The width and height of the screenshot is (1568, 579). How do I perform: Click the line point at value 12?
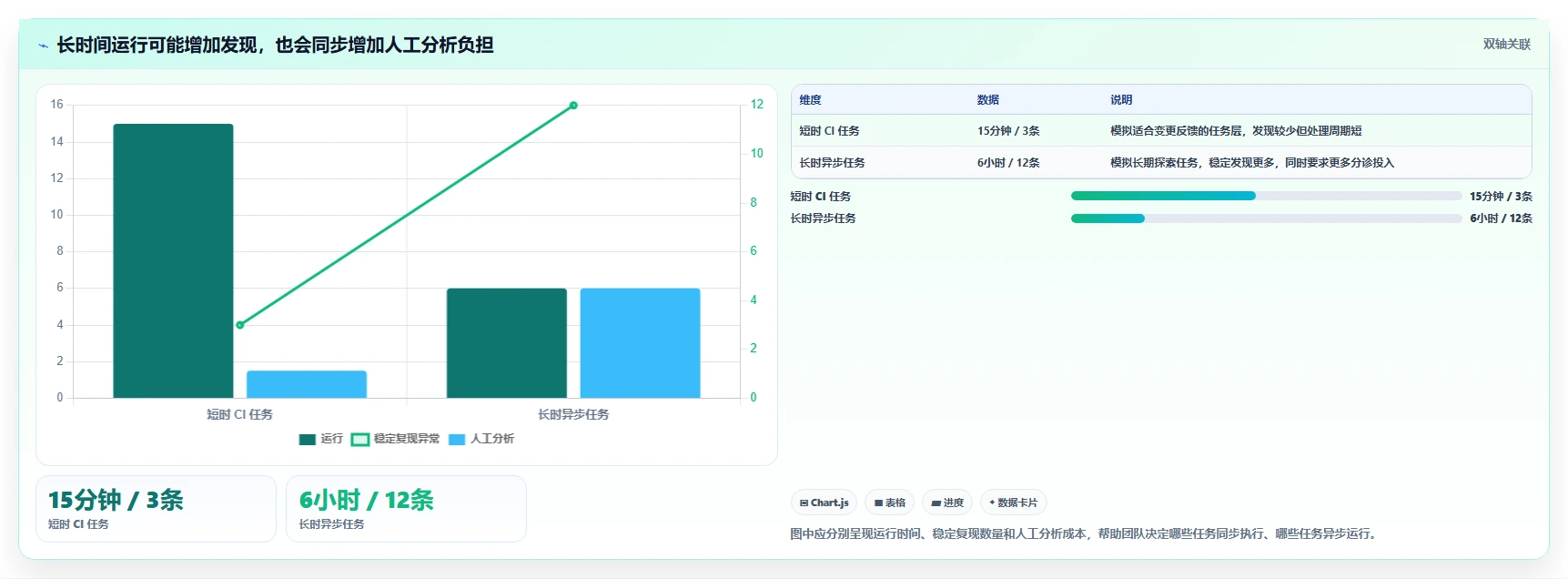tap(573, 106)
